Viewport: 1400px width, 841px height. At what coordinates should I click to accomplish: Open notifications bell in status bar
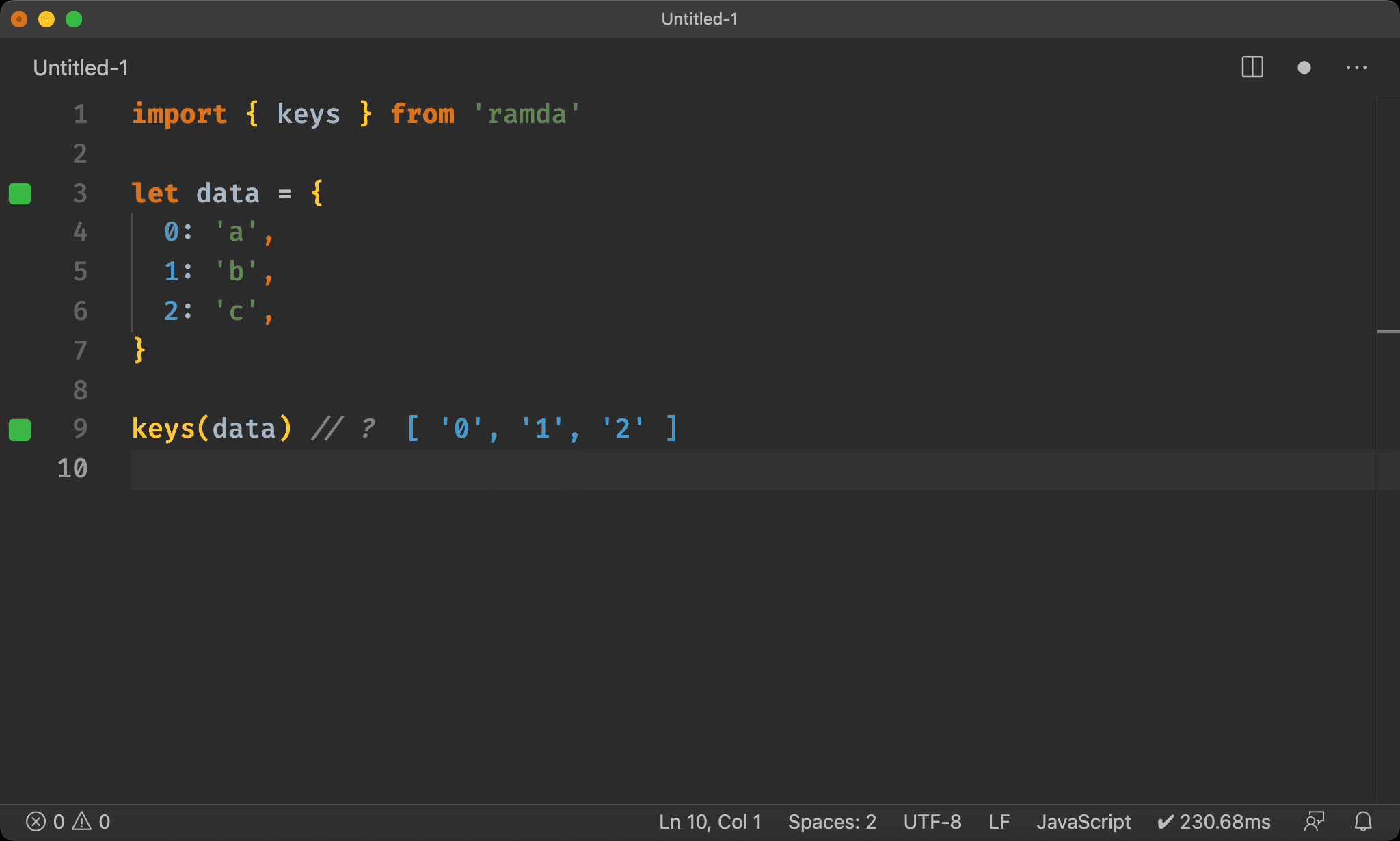[x=1363, y=821]
